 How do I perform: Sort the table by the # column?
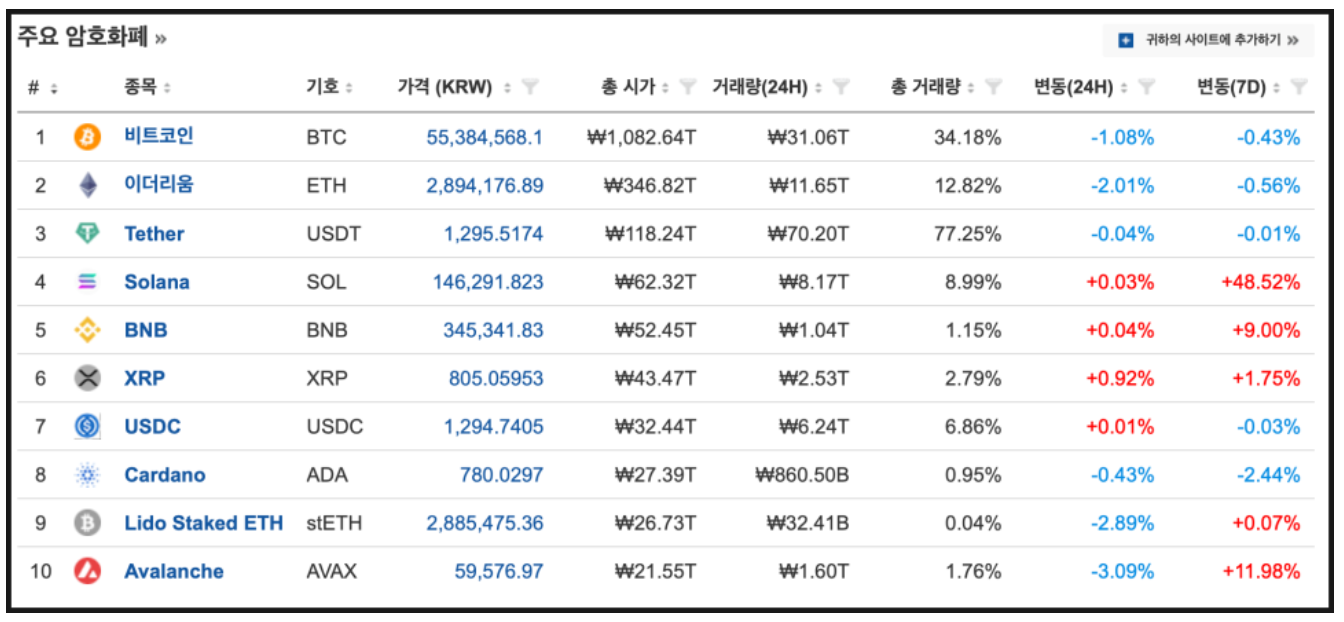coord(54,88)
